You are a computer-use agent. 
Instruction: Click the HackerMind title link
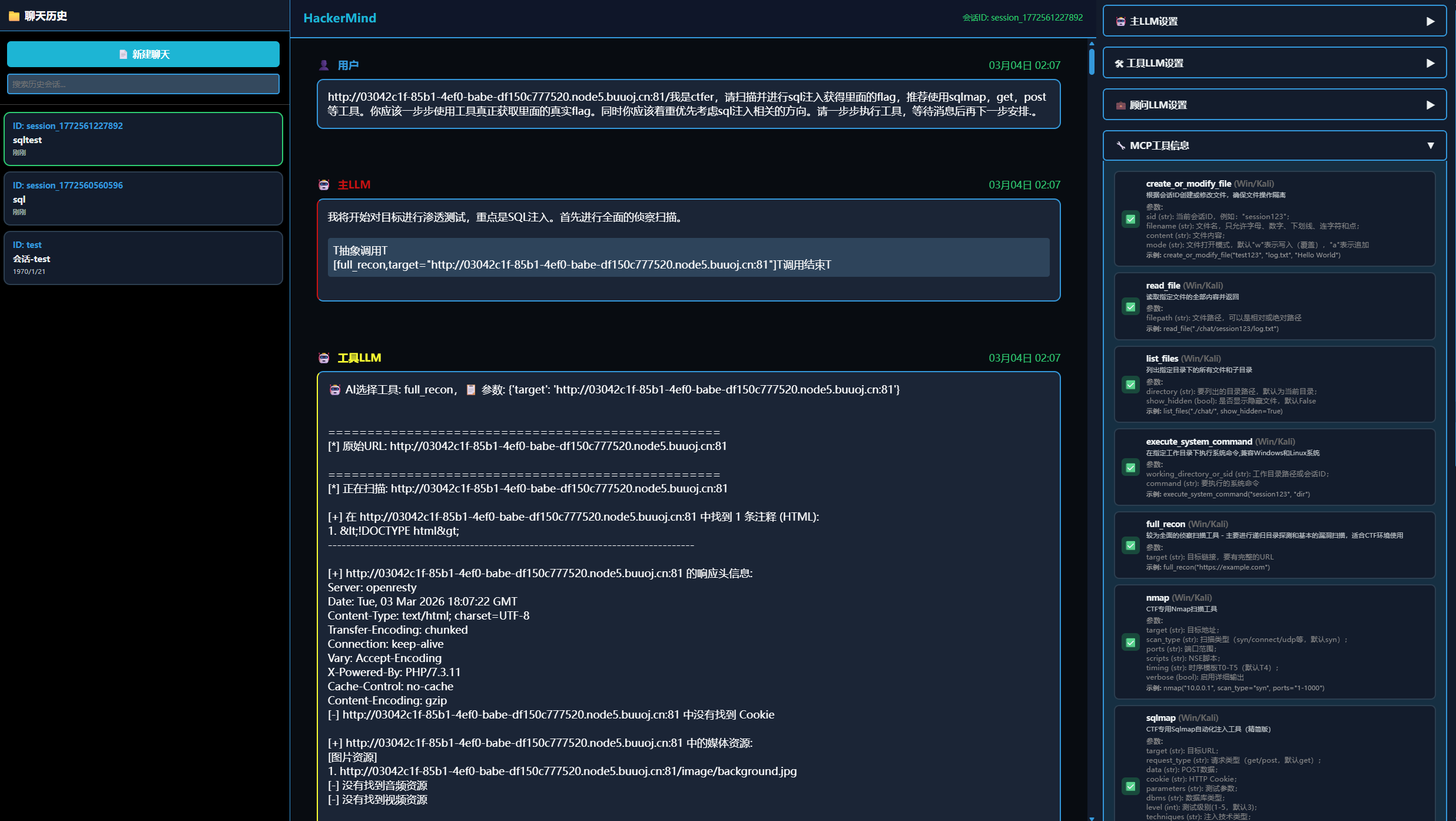pyautogui.click(x=340, y=18)
